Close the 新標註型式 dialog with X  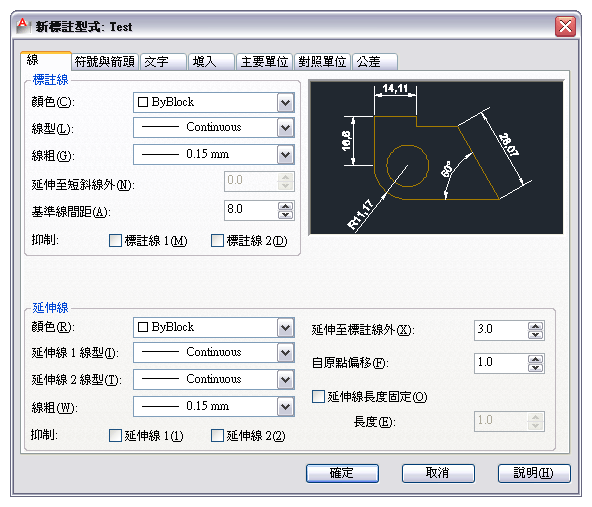pyautogui.click(x=565, y=26)
